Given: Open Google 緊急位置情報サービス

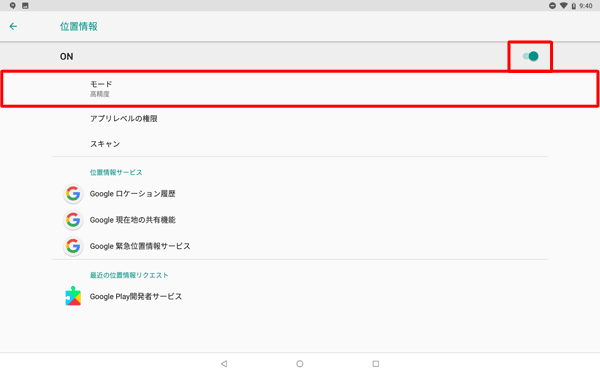Looking at the screenshot, I should click(x=300, y=246).
